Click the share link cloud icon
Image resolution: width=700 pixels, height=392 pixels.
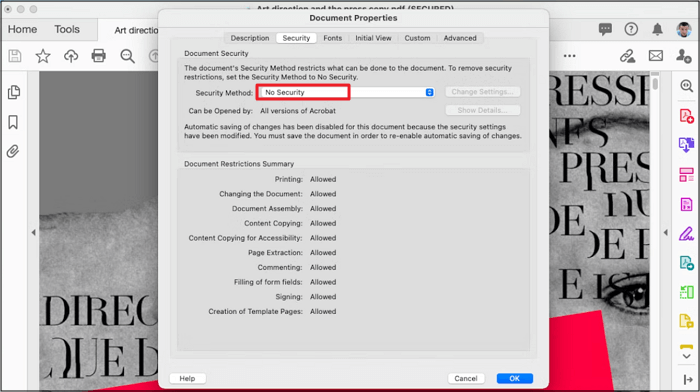pos(627,56)
